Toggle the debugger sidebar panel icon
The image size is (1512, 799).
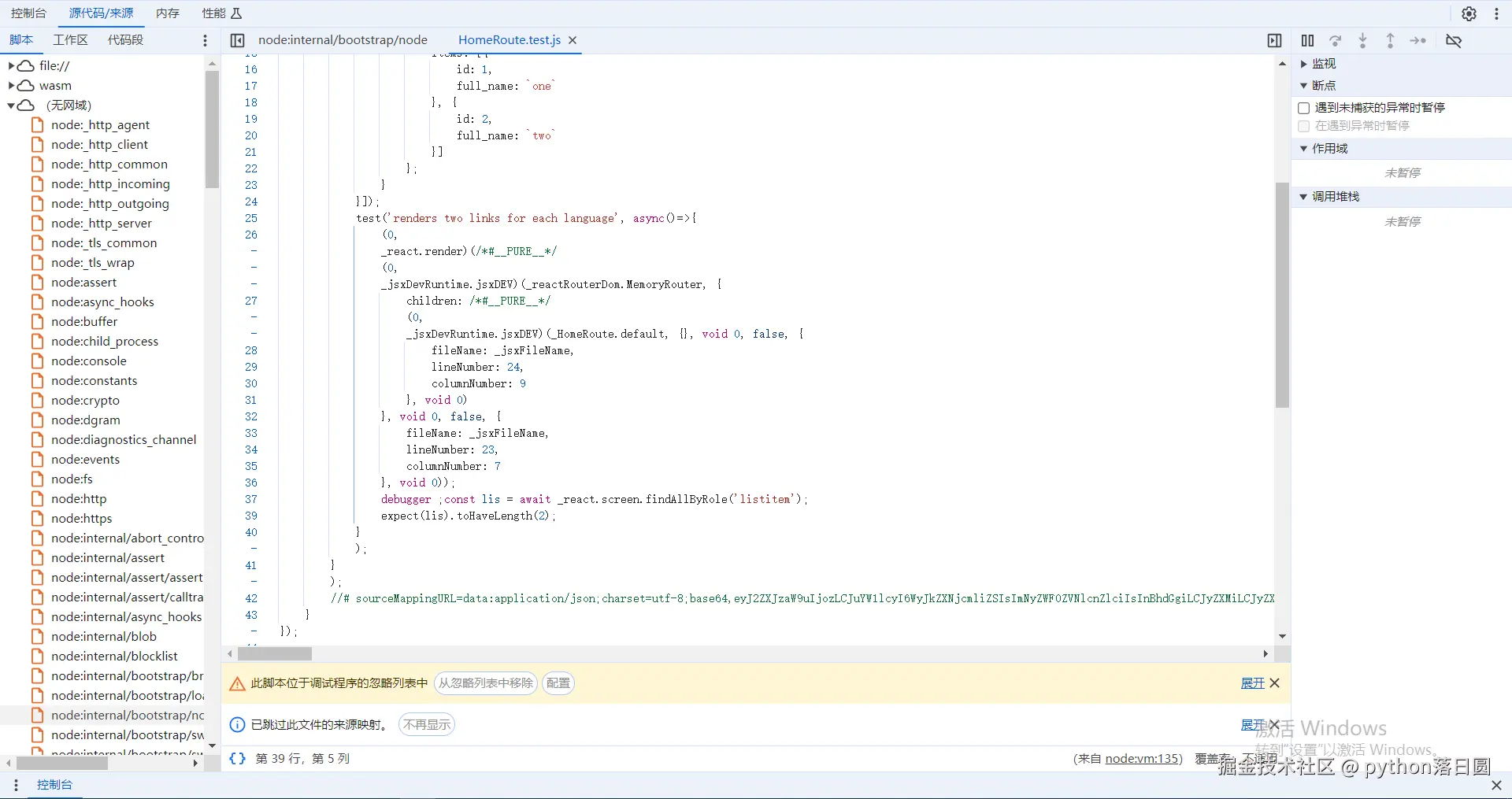pos(1274,40)
